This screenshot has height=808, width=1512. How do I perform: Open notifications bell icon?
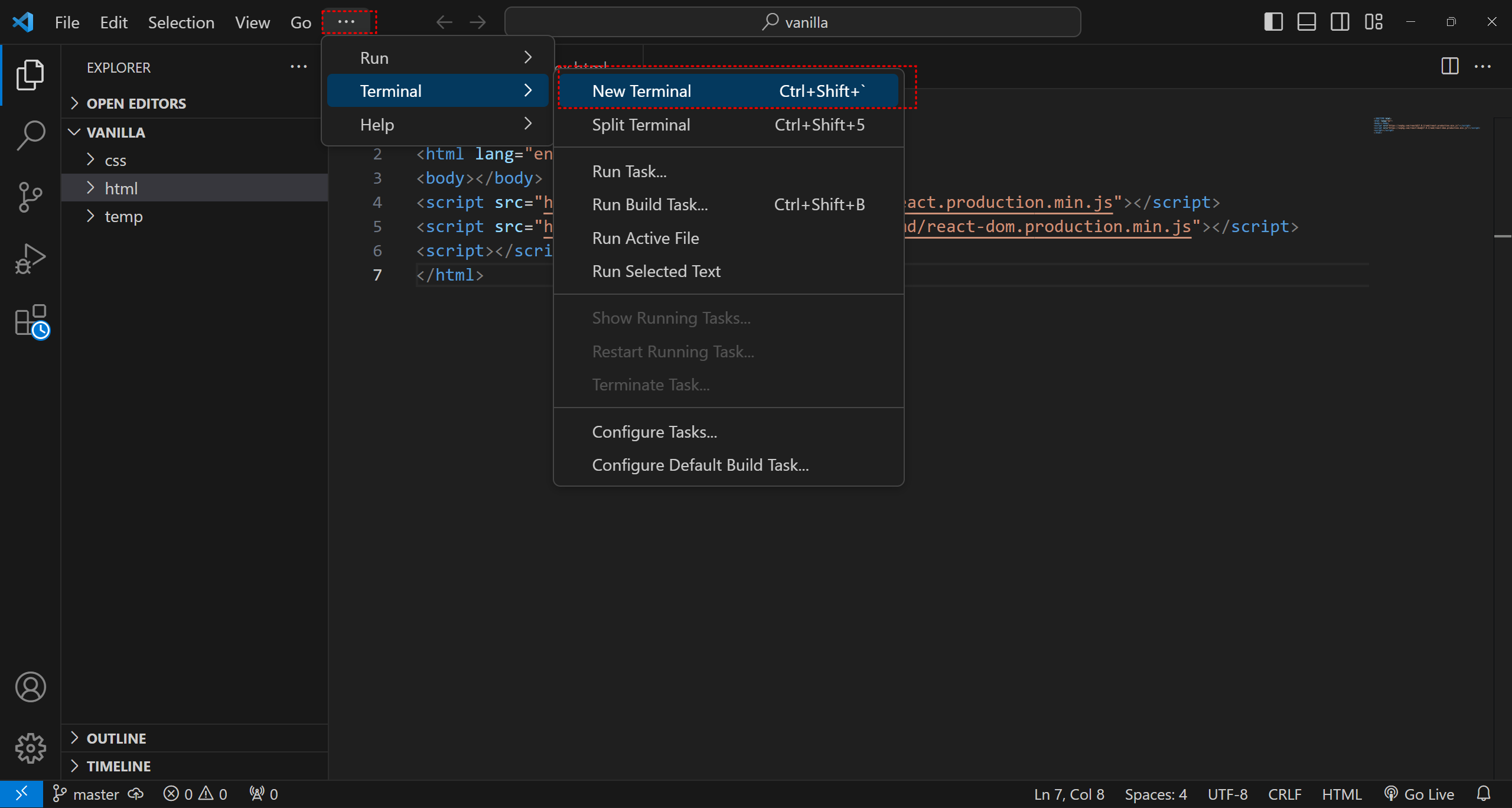(1484, 794)
